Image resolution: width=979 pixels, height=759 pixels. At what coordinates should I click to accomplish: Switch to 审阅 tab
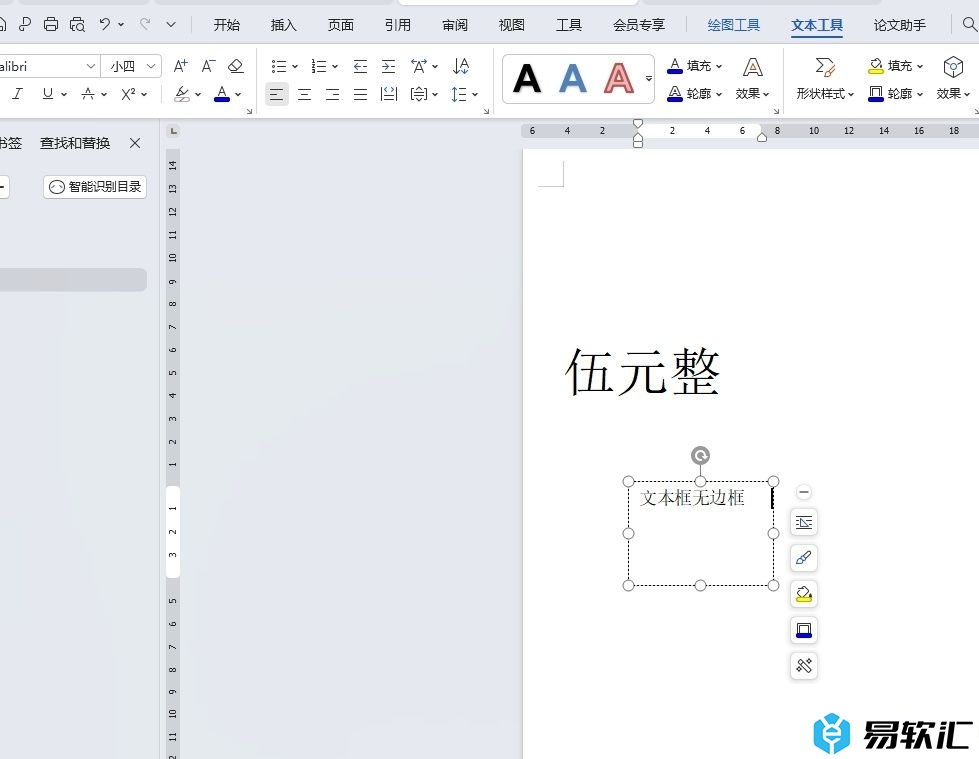tap(455, 25)
